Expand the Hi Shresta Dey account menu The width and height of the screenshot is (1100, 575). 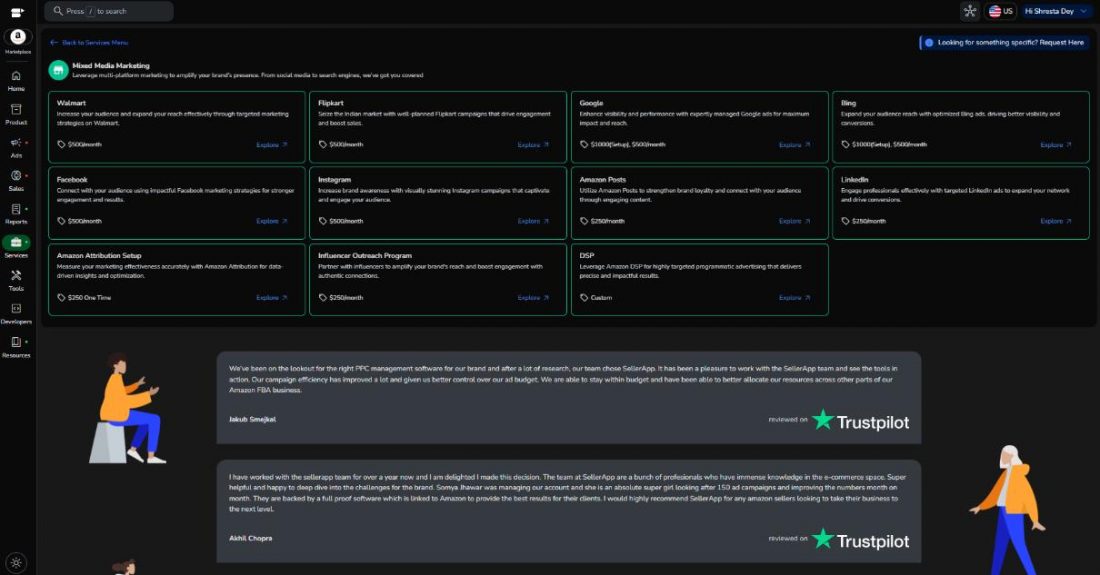click(1056, 11)
